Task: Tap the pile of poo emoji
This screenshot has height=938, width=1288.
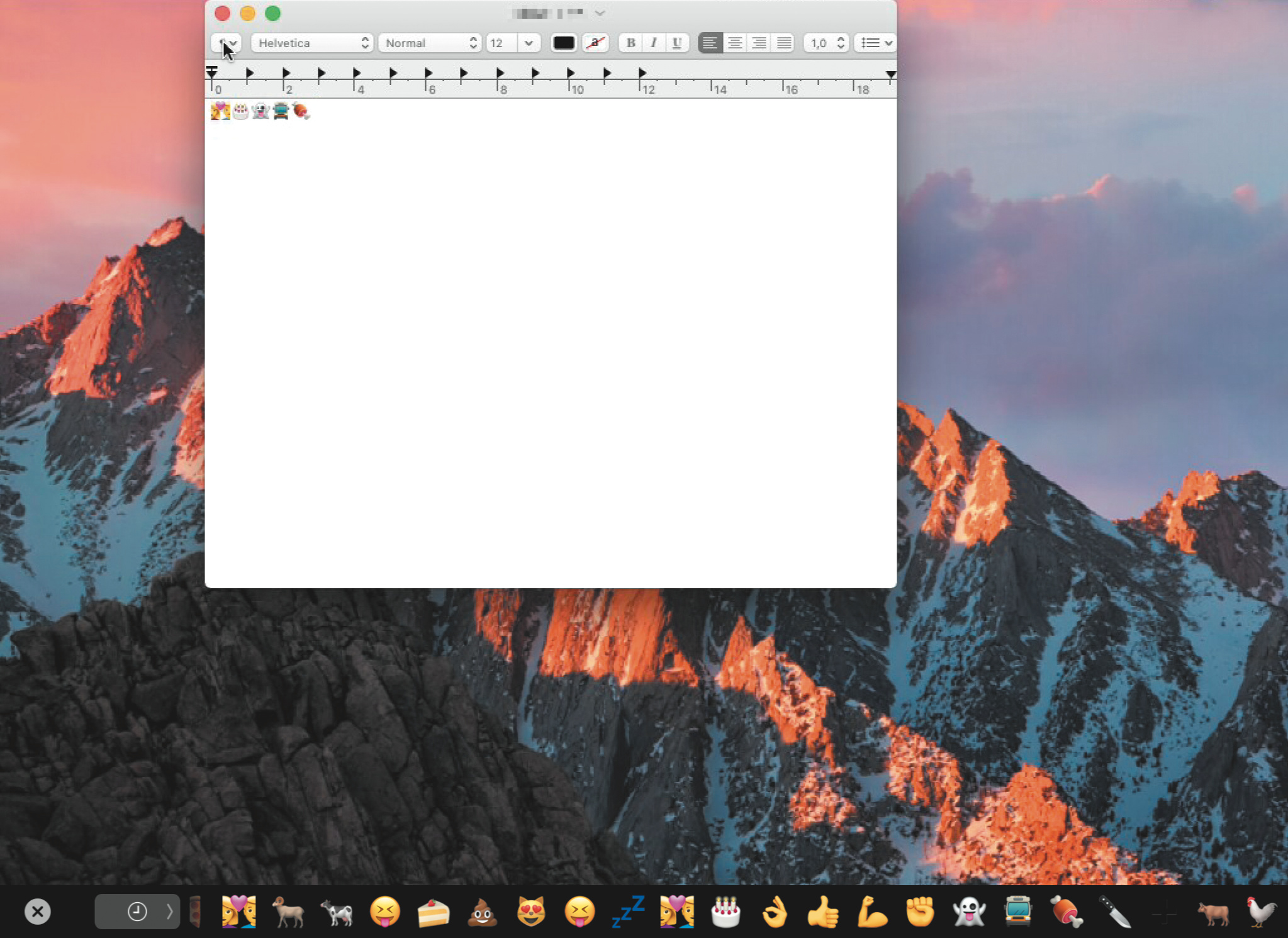Action: pyautogui.click(x=482, y=912)
